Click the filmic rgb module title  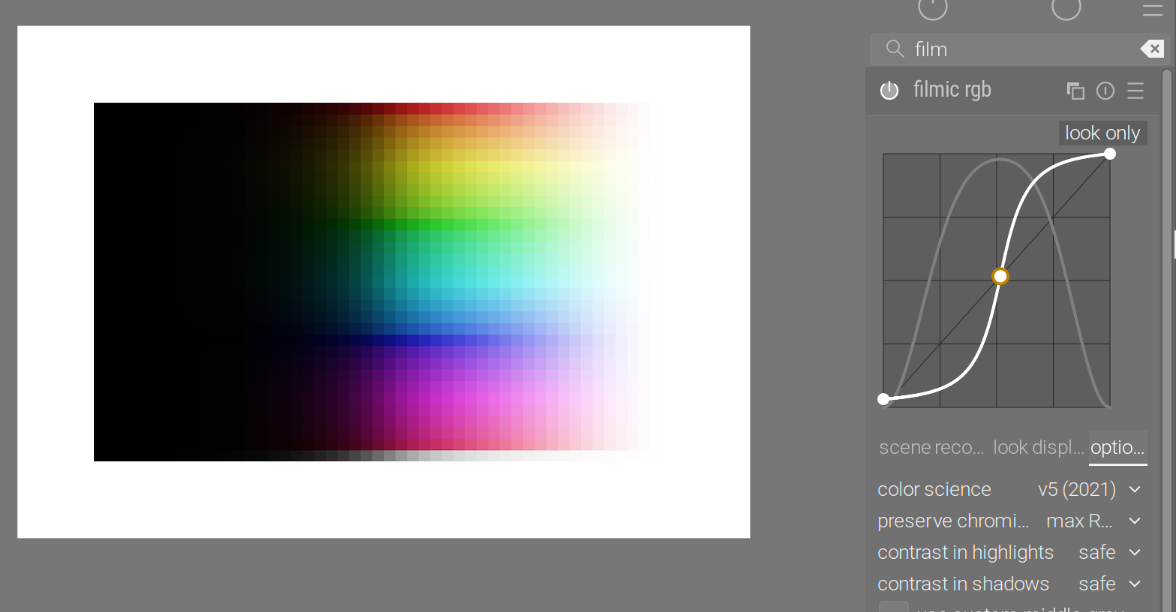[952, 90]
